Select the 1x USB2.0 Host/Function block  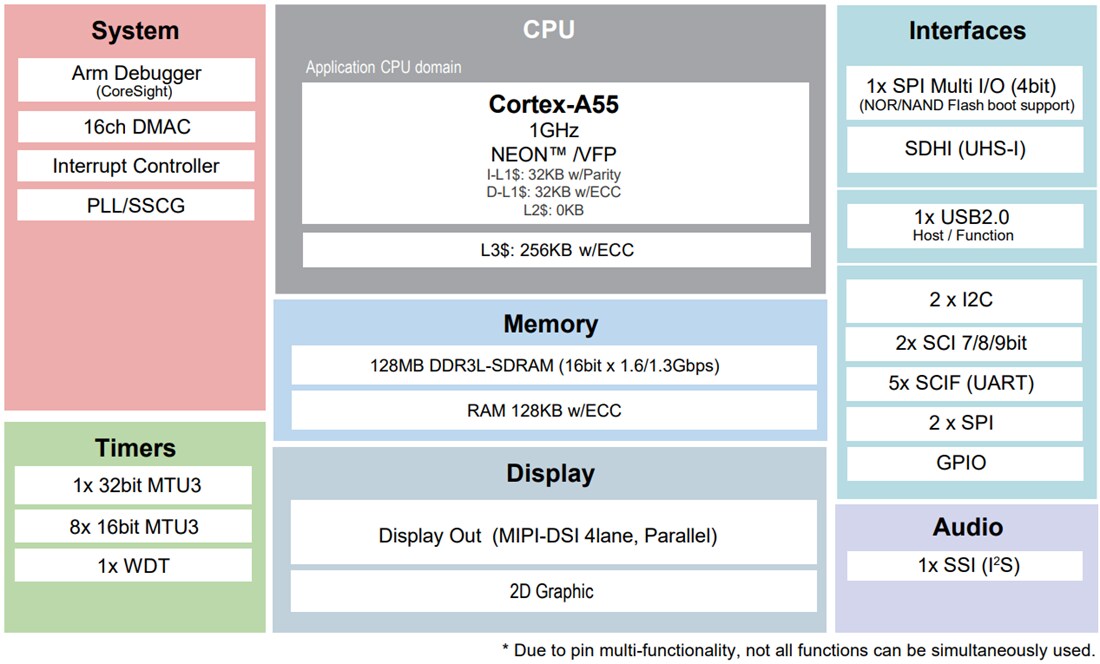point(965,226)
